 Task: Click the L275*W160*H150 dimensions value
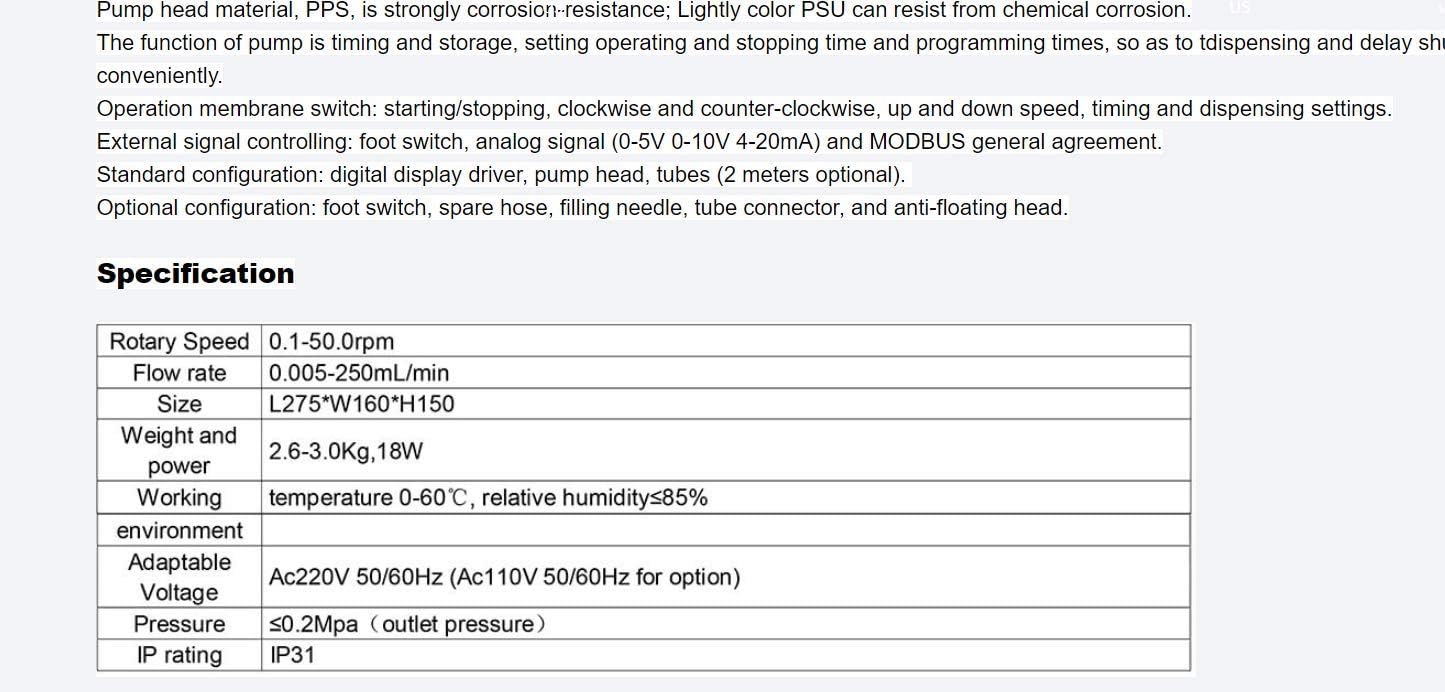coord(361,404)
